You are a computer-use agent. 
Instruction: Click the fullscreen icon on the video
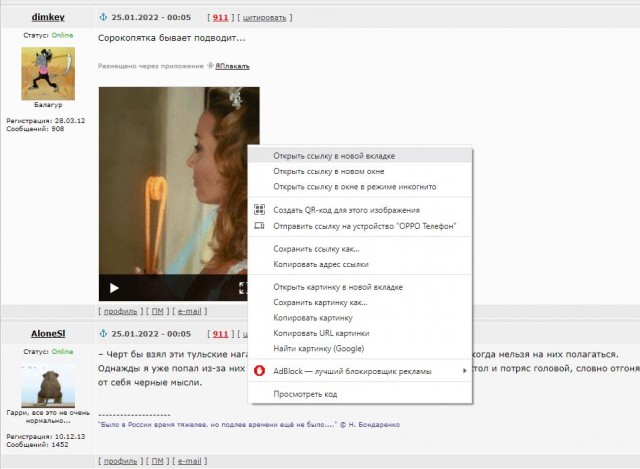(243, 288)
